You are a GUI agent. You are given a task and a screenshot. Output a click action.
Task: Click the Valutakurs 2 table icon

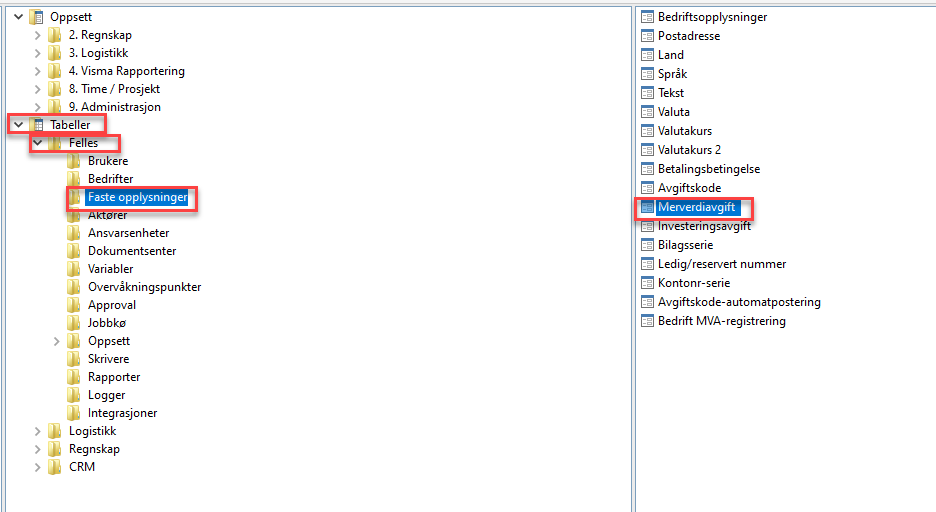(x=647, y=150)
